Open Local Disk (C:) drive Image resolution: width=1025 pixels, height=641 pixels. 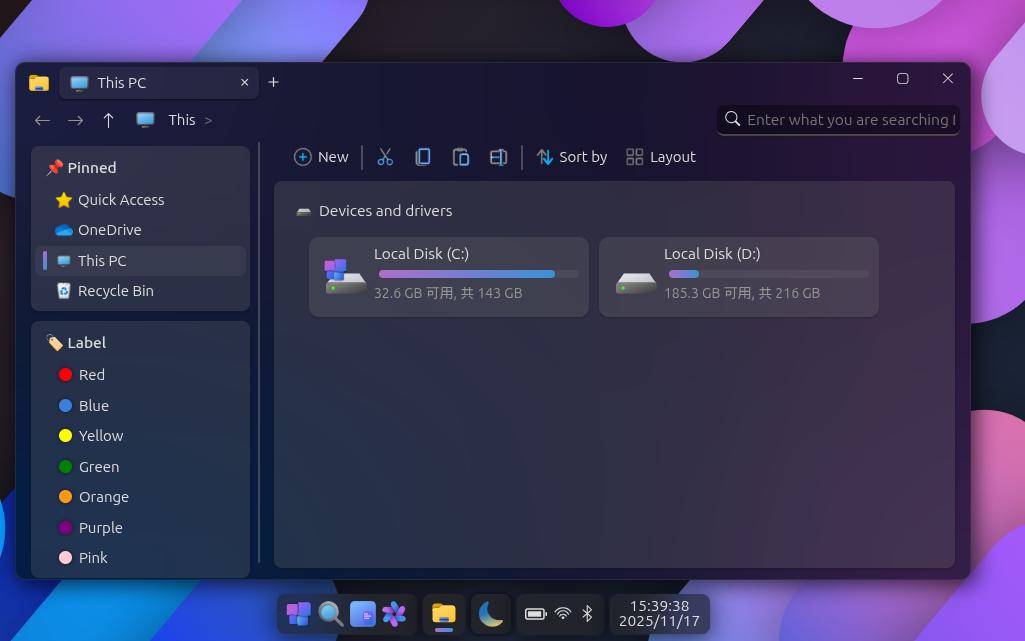pyautogui.click(x=448, y=276)
